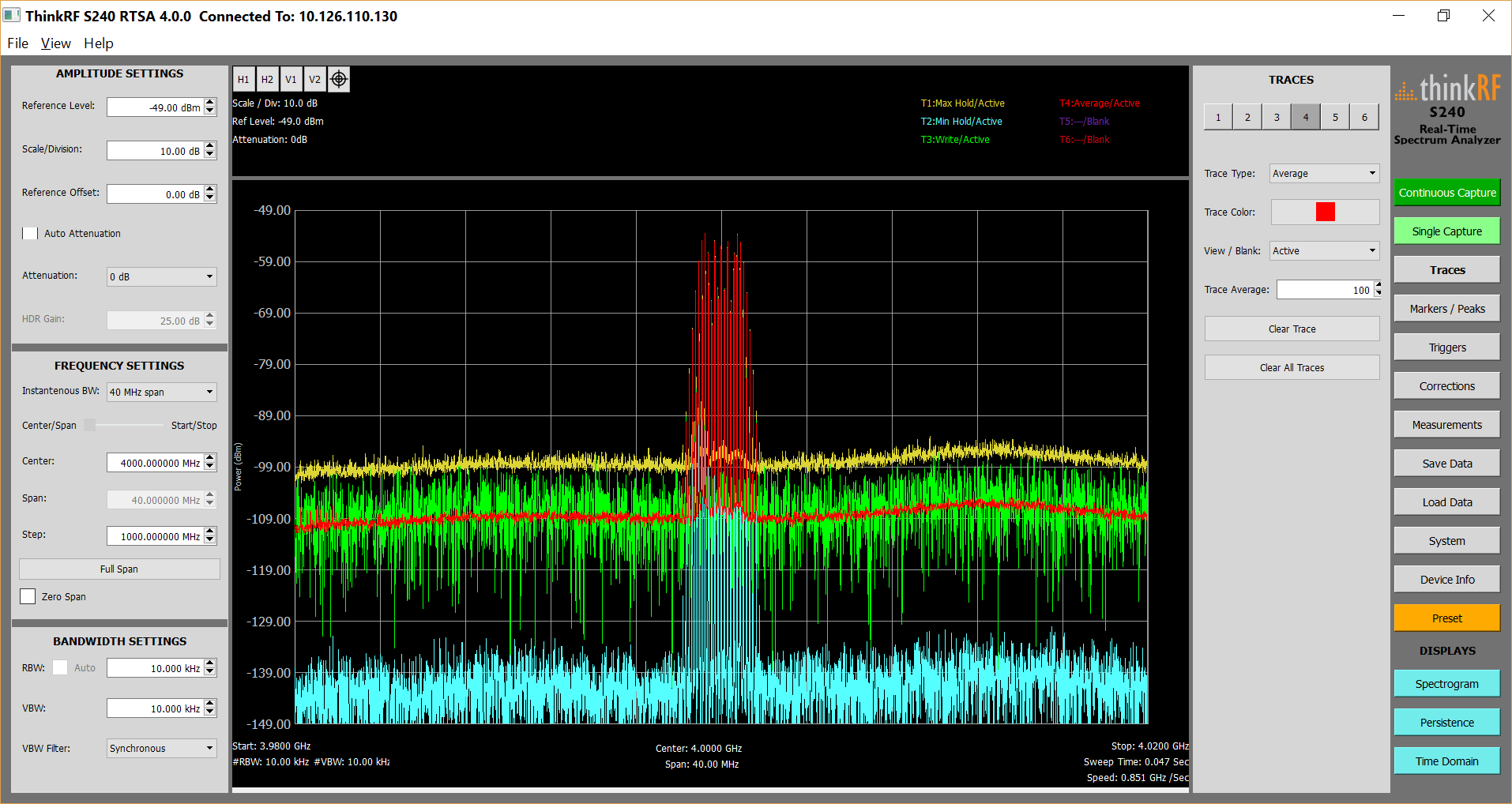Select trace tab 2
The image size is (1512, 804).
coord(1247,116)
